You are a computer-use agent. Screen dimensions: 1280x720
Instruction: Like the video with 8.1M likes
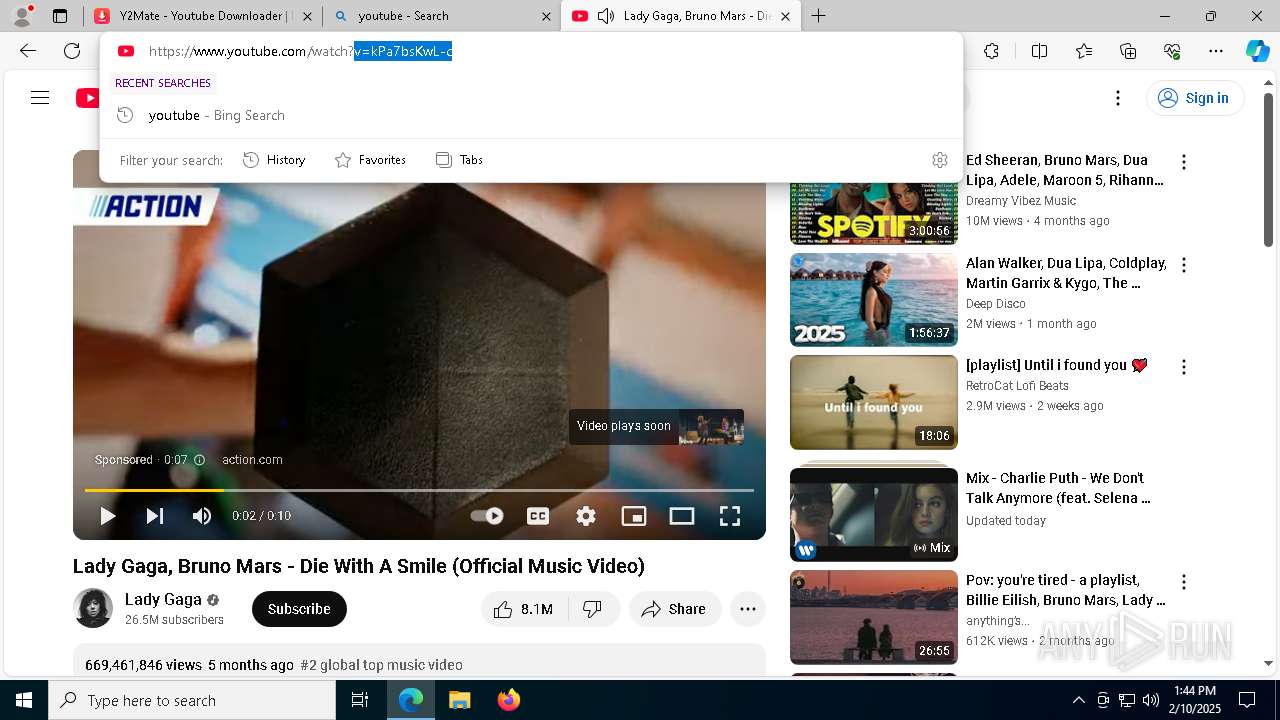525,609
